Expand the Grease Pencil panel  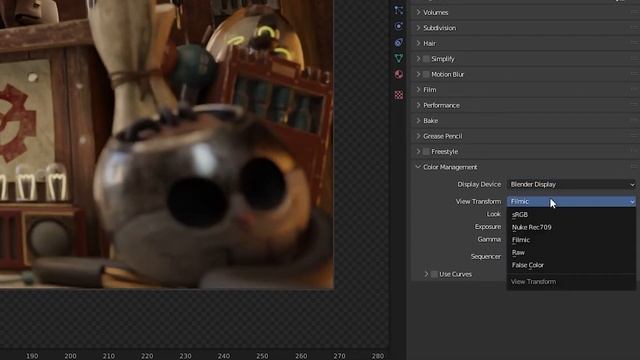click(x=418, y=136)
